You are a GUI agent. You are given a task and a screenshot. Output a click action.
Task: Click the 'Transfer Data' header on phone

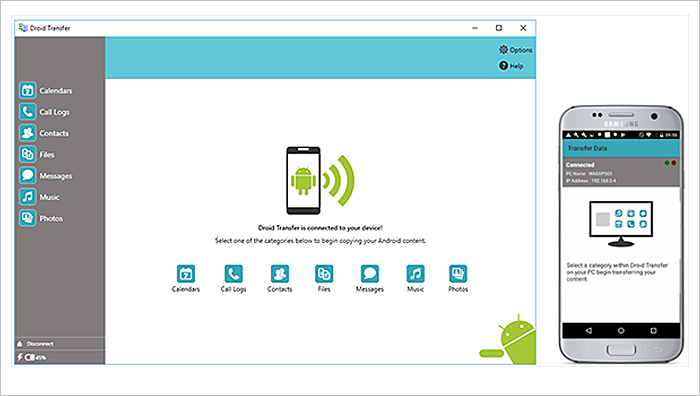(x=587, y=148)
